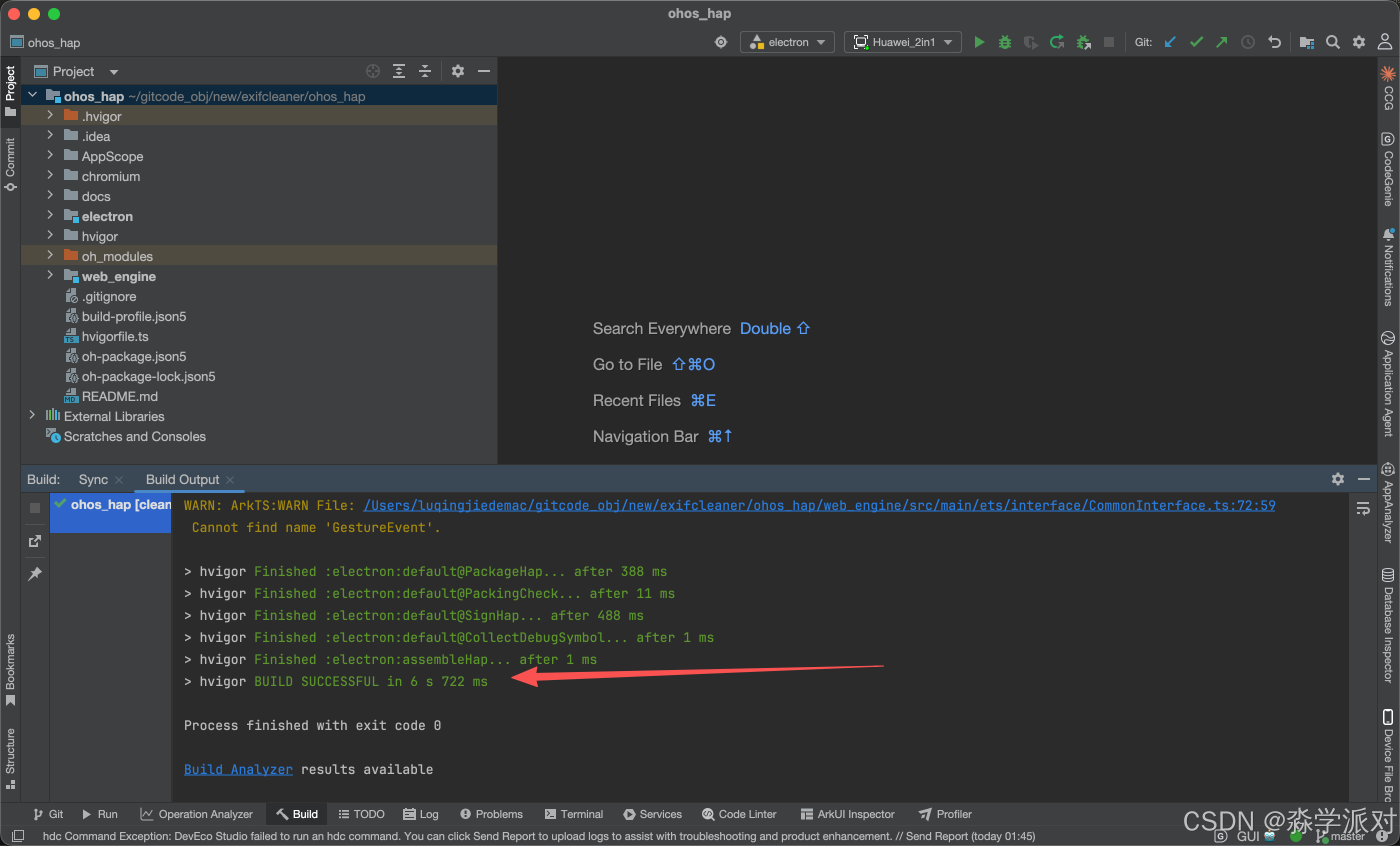Open the Services tool window
Image resolution: width=1400 pixels, height=846 pixels.
[652, 813]
